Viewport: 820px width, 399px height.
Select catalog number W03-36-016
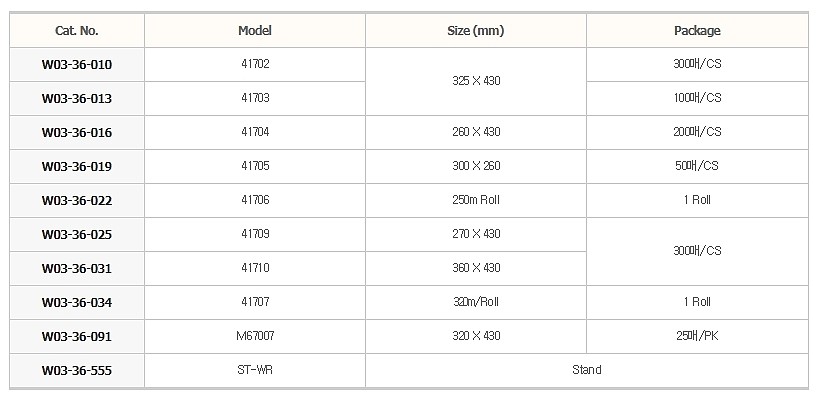point(77,133)
